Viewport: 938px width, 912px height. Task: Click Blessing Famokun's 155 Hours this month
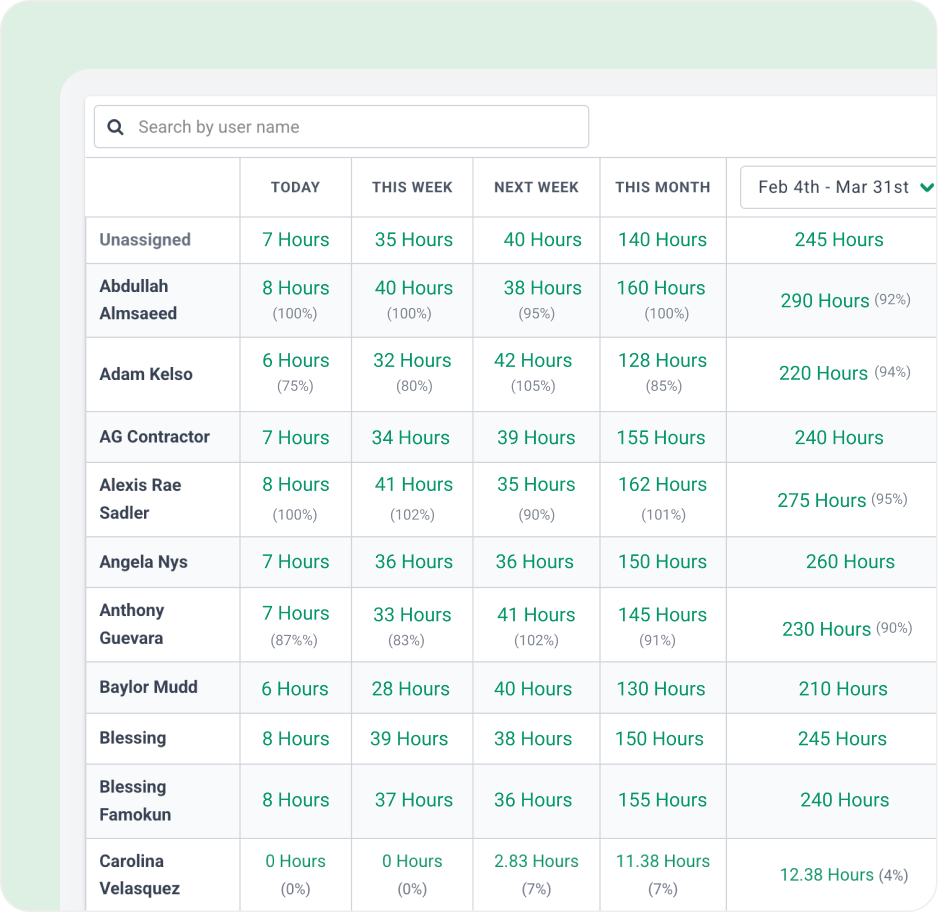[662, 800]
